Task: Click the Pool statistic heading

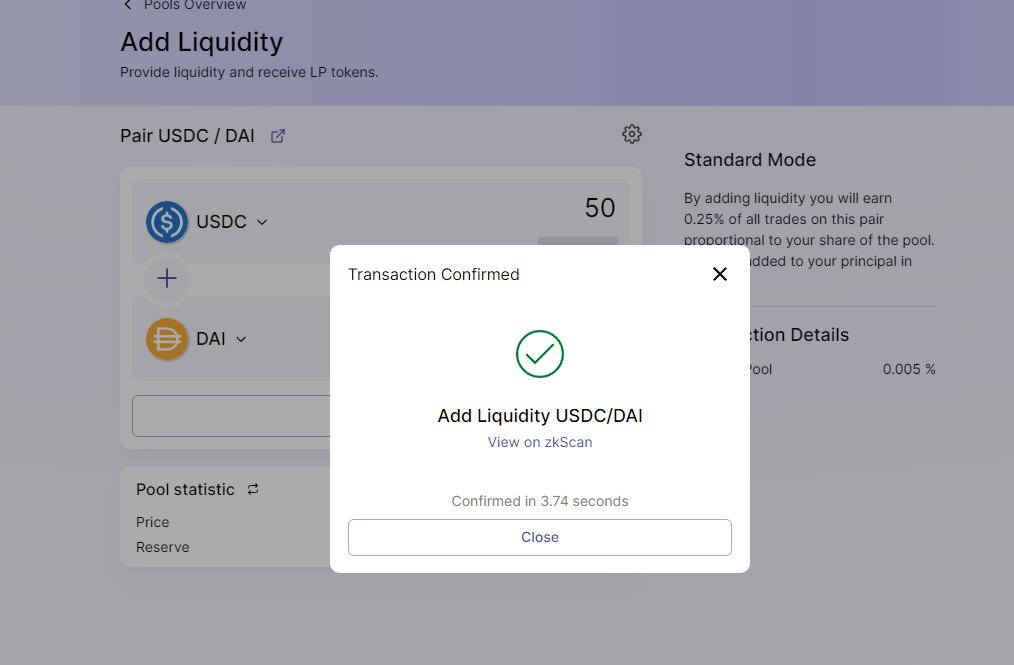Action: [185, 489]
